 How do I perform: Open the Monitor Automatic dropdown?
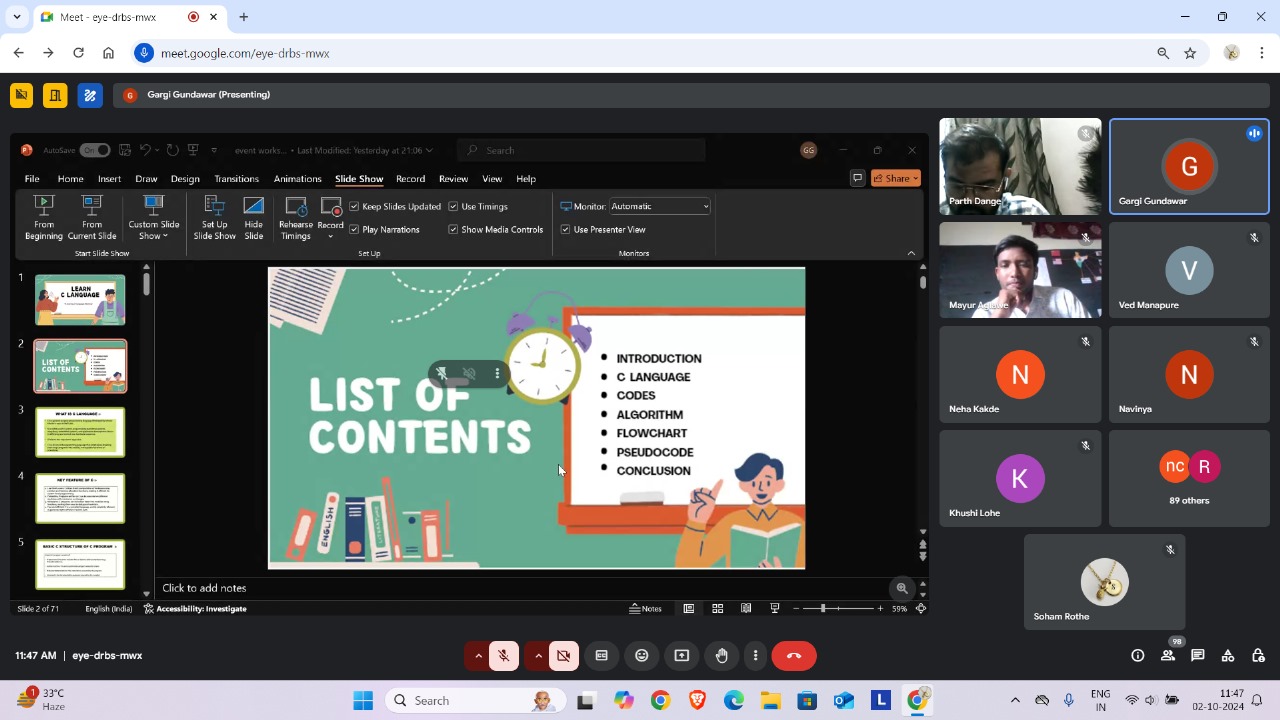tap(660, 207)
